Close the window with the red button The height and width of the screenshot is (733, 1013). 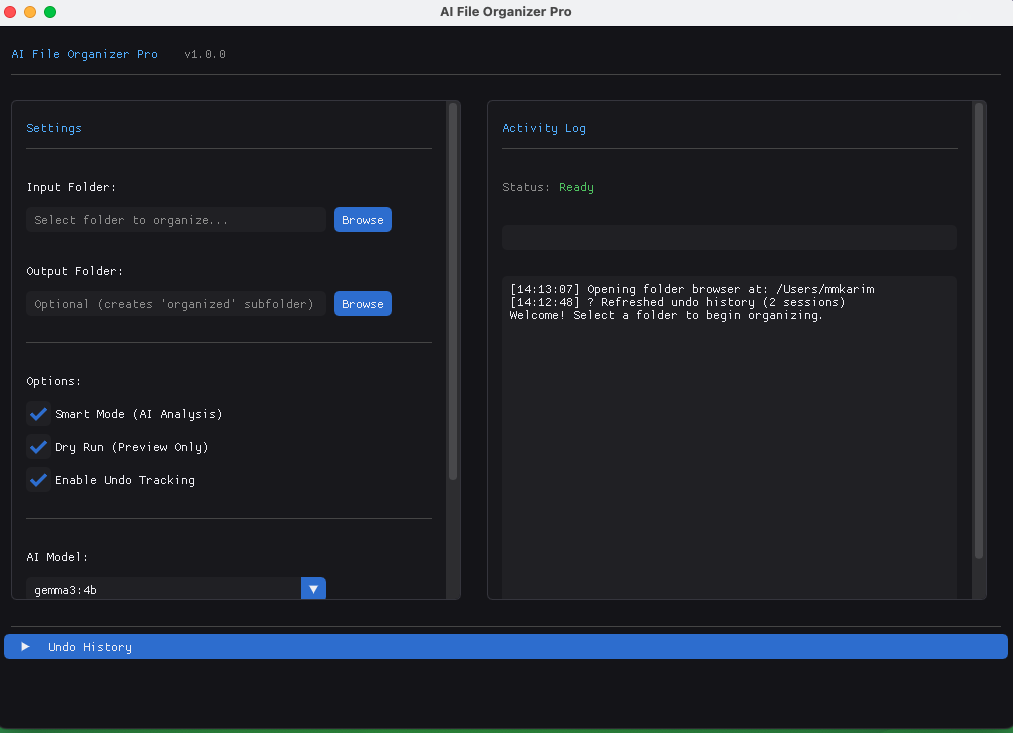point(10,12)
